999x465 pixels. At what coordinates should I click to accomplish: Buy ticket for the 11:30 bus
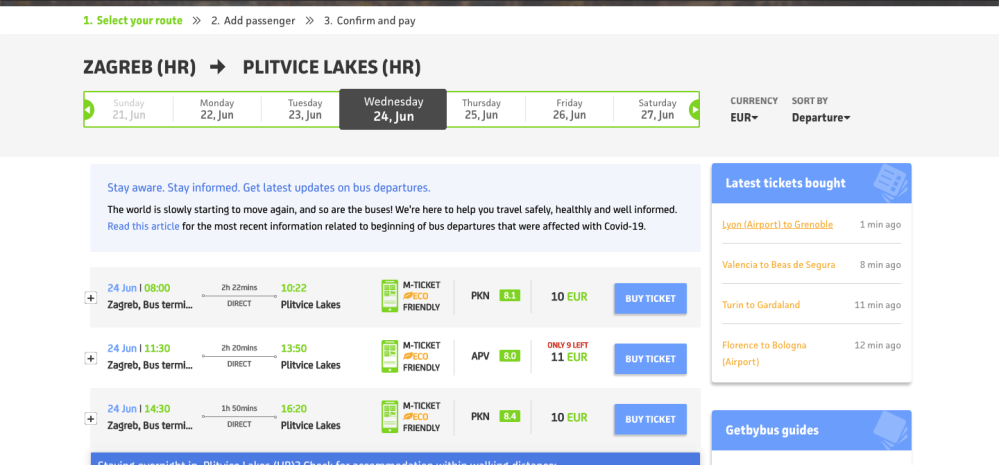click(650, 358)
